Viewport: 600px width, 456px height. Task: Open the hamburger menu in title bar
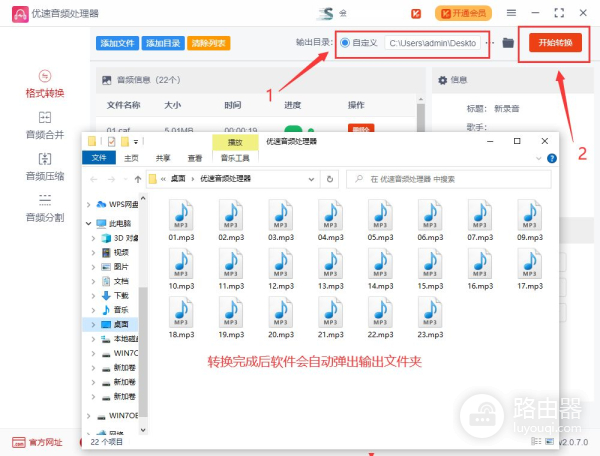pyautogui.click(x=511, y=13)
